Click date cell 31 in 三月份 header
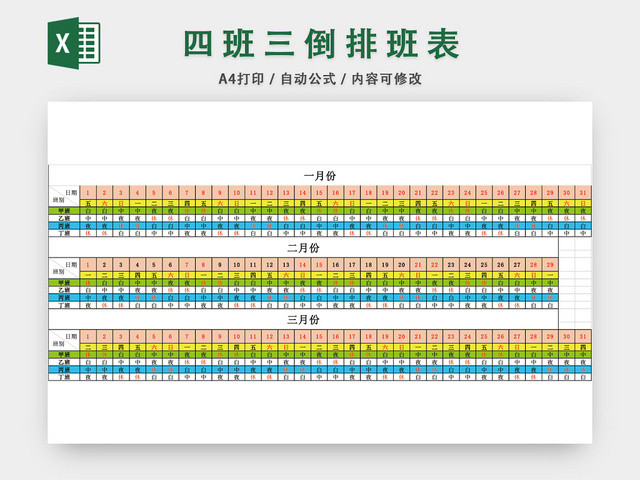Image resolution: width=640 pixels, height=480 pixels. click(583, 336)
